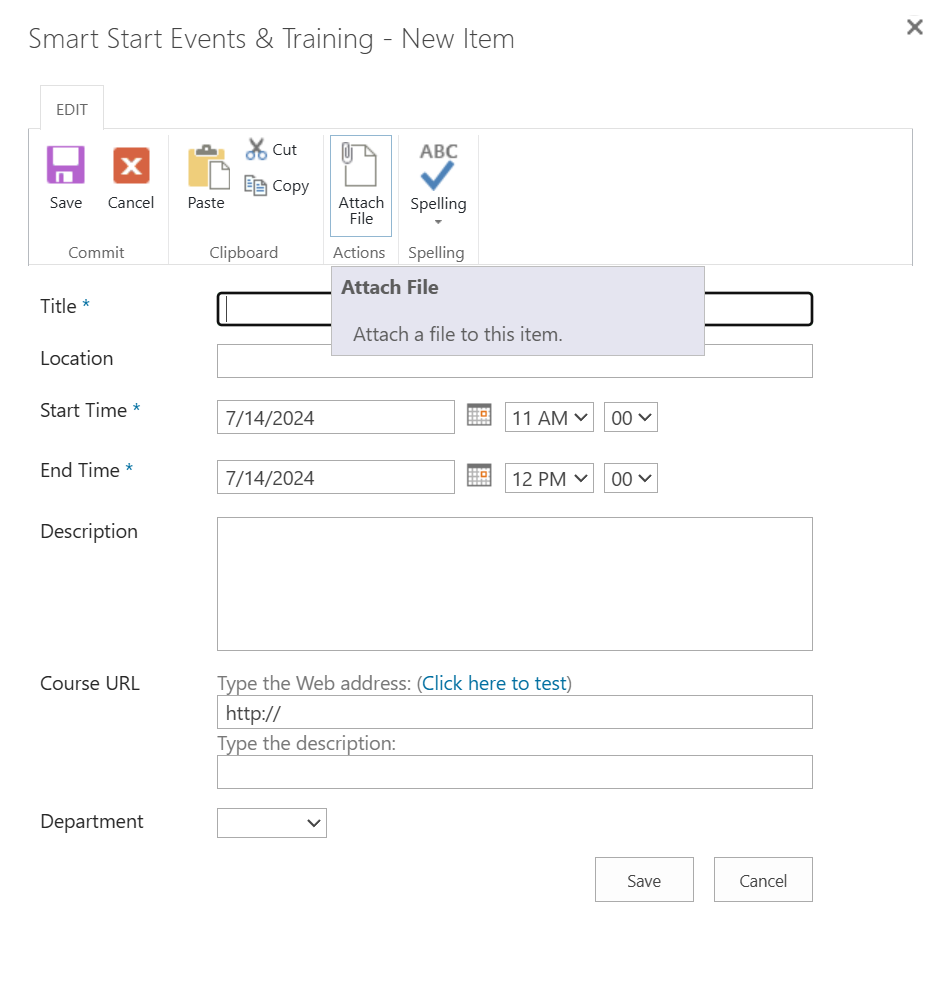Screen dimensions: 943x997
Task: Close the New Item dialog
Action: pos(914,27)
